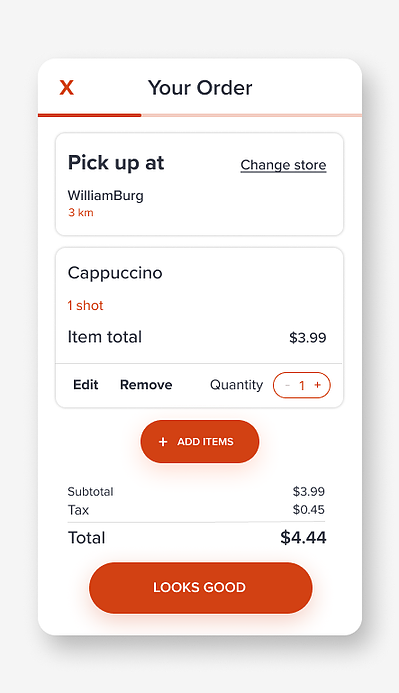Viewport: 399px width, 693px height.
Task: Select the WilliamBurg store name
Action: coord(106,195)
